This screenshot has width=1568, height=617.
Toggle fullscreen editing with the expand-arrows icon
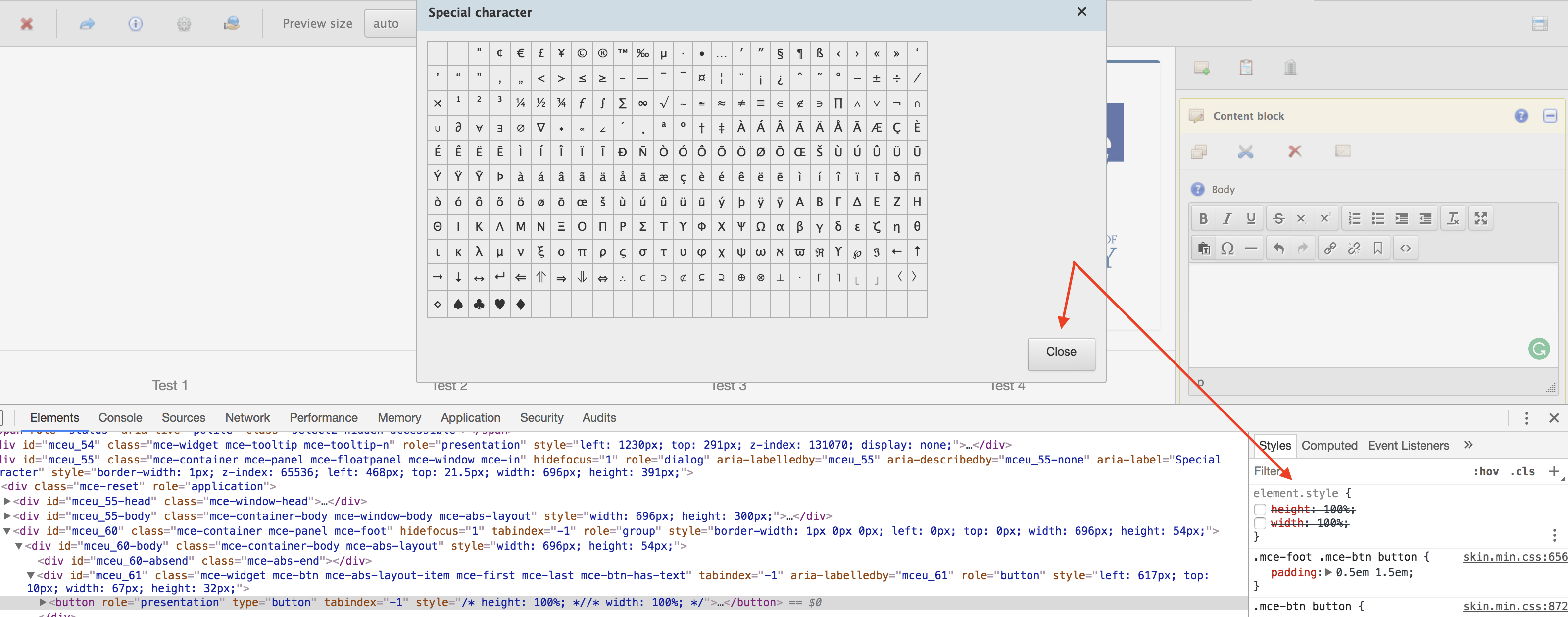[x=1481, y=218]
